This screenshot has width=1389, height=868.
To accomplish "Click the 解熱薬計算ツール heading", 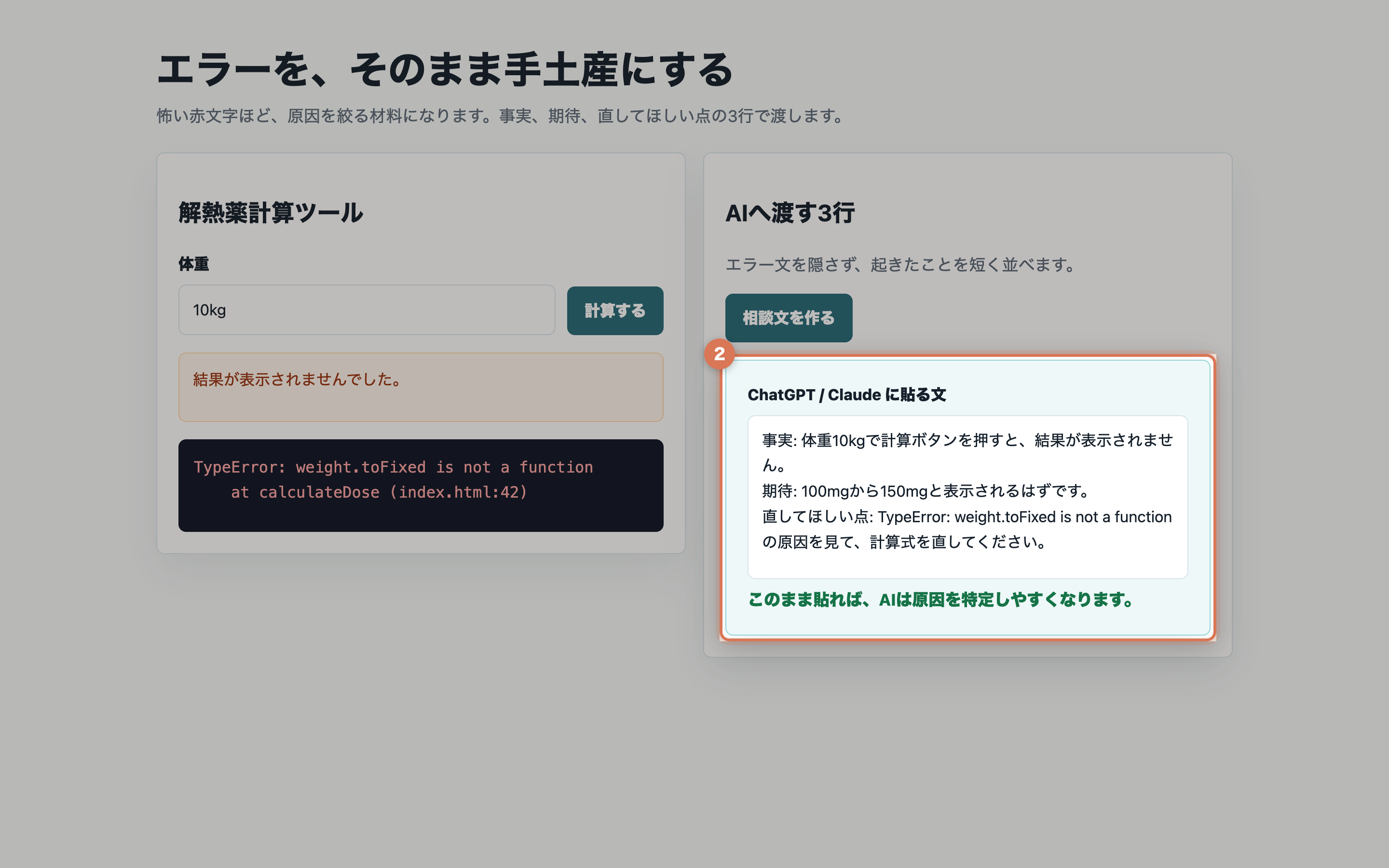I will click(271, 212).
